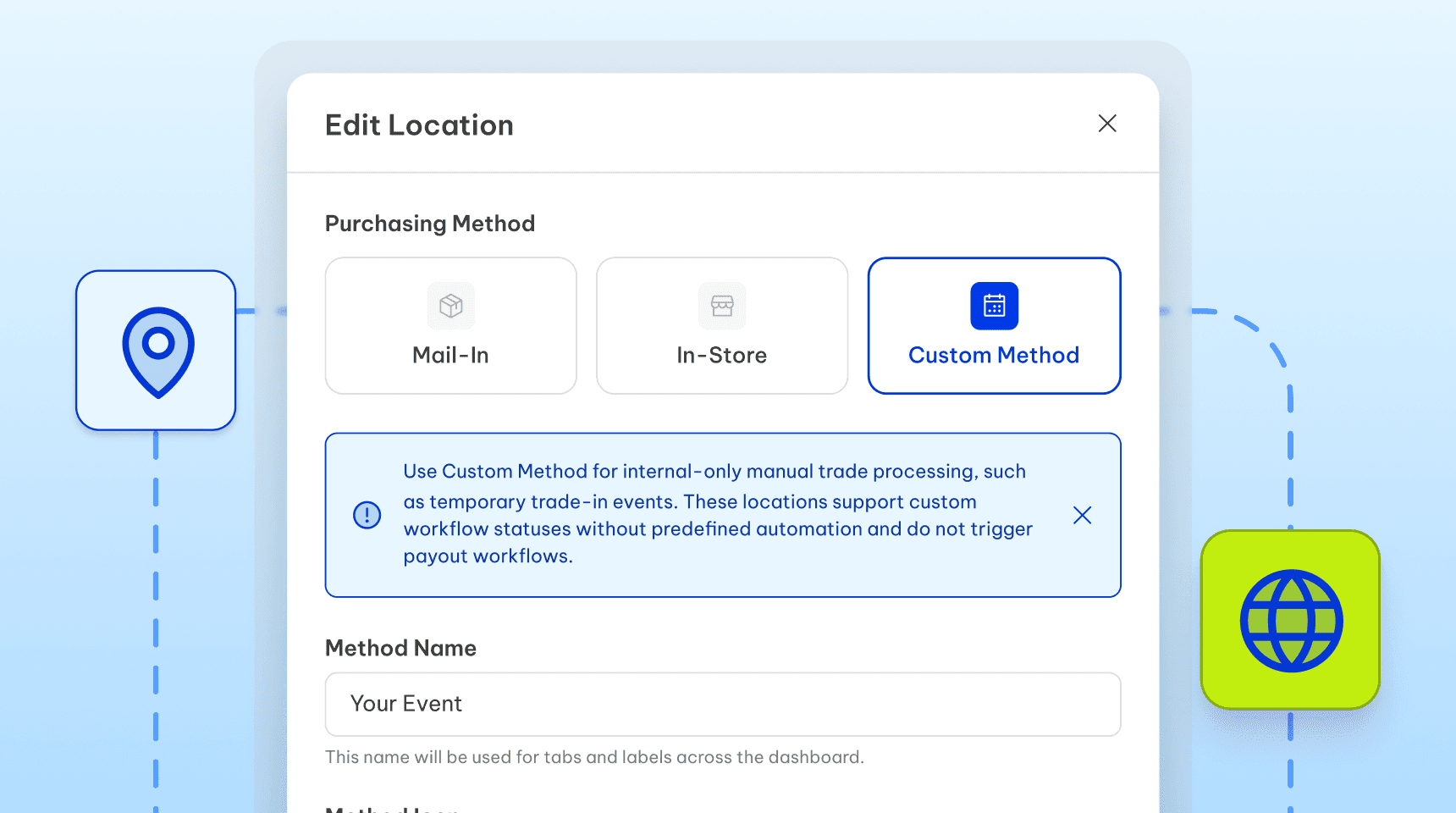Click the info exclamation icon in banner
The height and width of the screenshot is (813, 1456).
tap(367, 515)
